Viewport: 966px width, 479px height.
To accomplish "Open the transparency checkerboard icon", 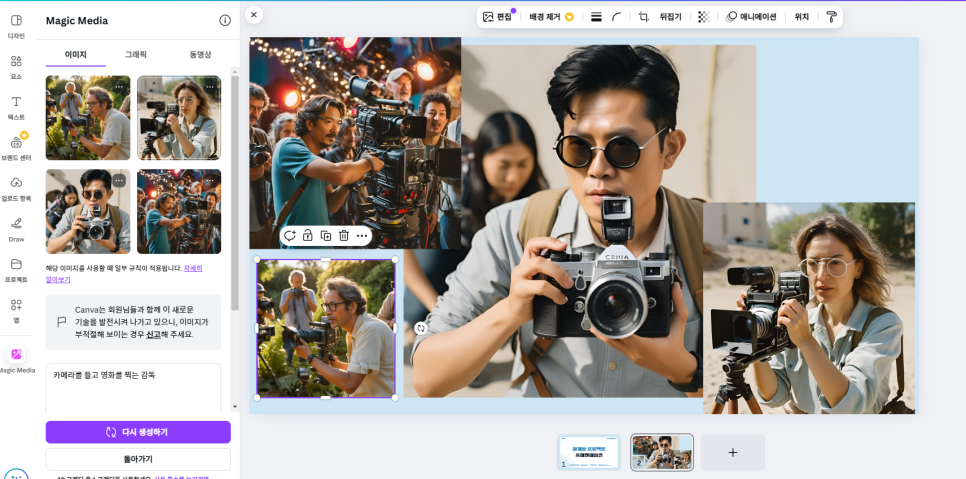I will (x=704, y=17).
